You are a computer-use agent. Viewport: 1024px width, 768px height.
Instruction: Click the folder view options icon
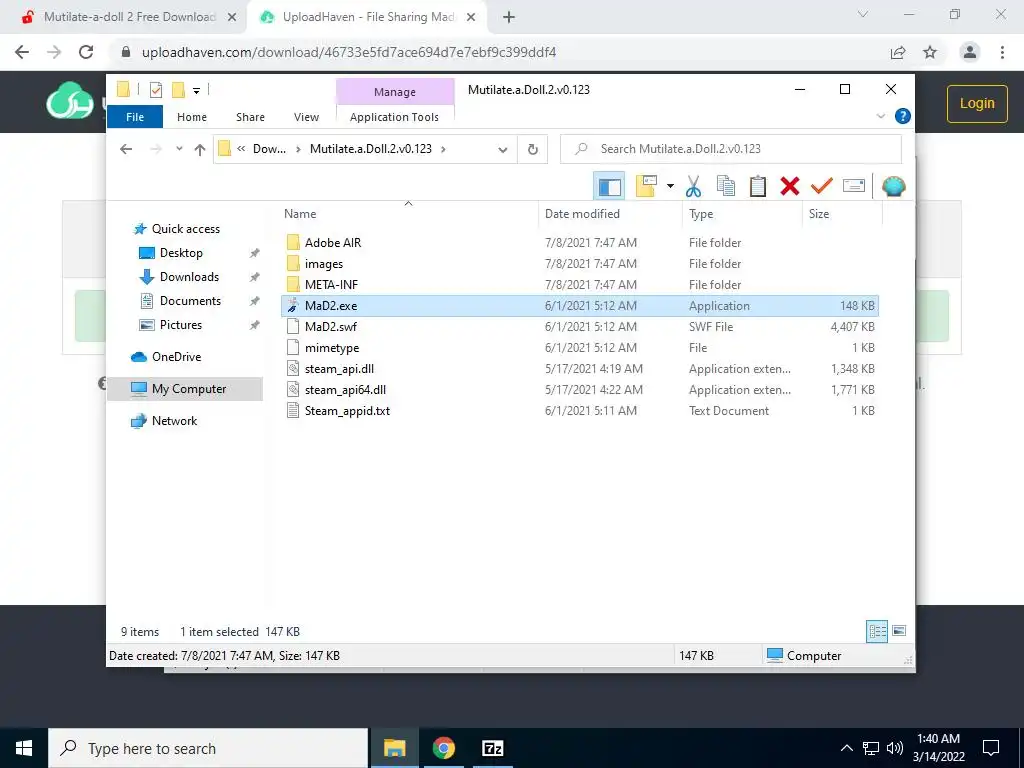pyautogui.click(x=646, y=187)
